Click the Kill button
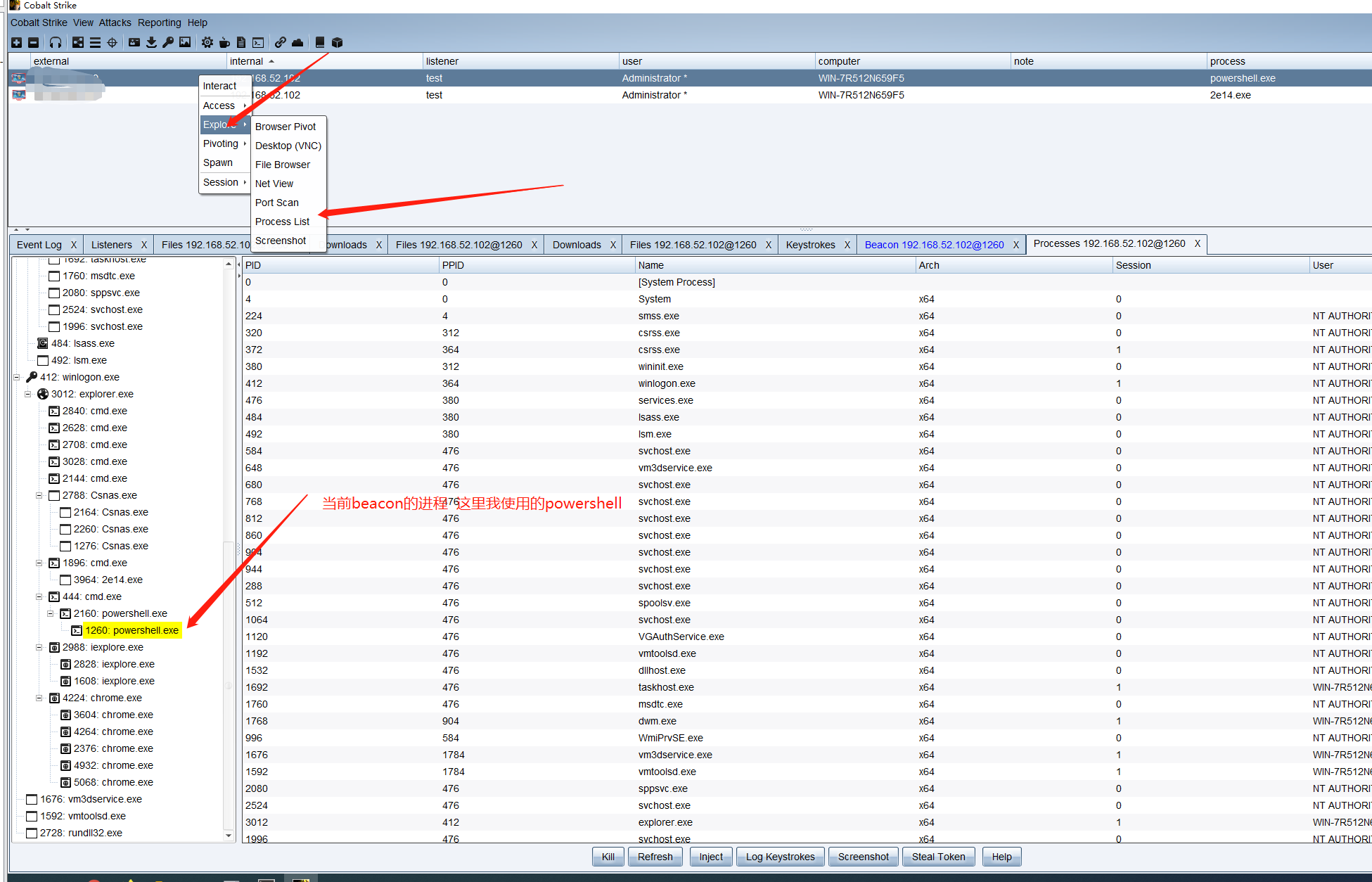The width and height of the screenshot is (1372, 882). (x=608, y=857)
